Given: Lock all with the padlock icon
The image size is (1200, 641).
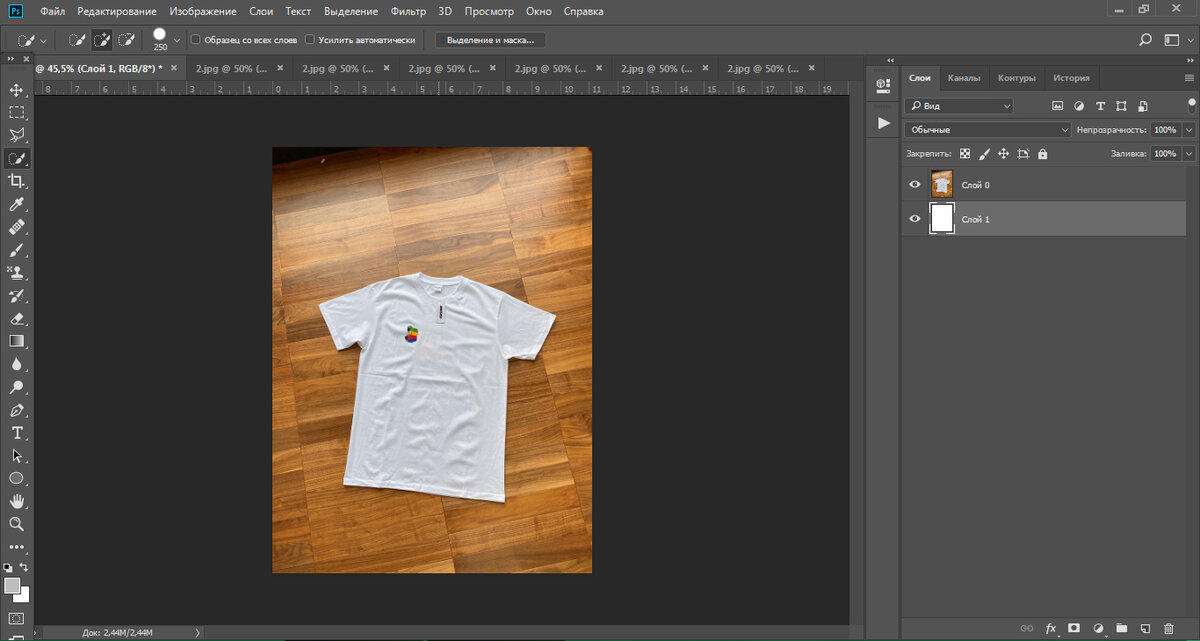Looking at the screenshot, I should click(x=1042, y=154).
